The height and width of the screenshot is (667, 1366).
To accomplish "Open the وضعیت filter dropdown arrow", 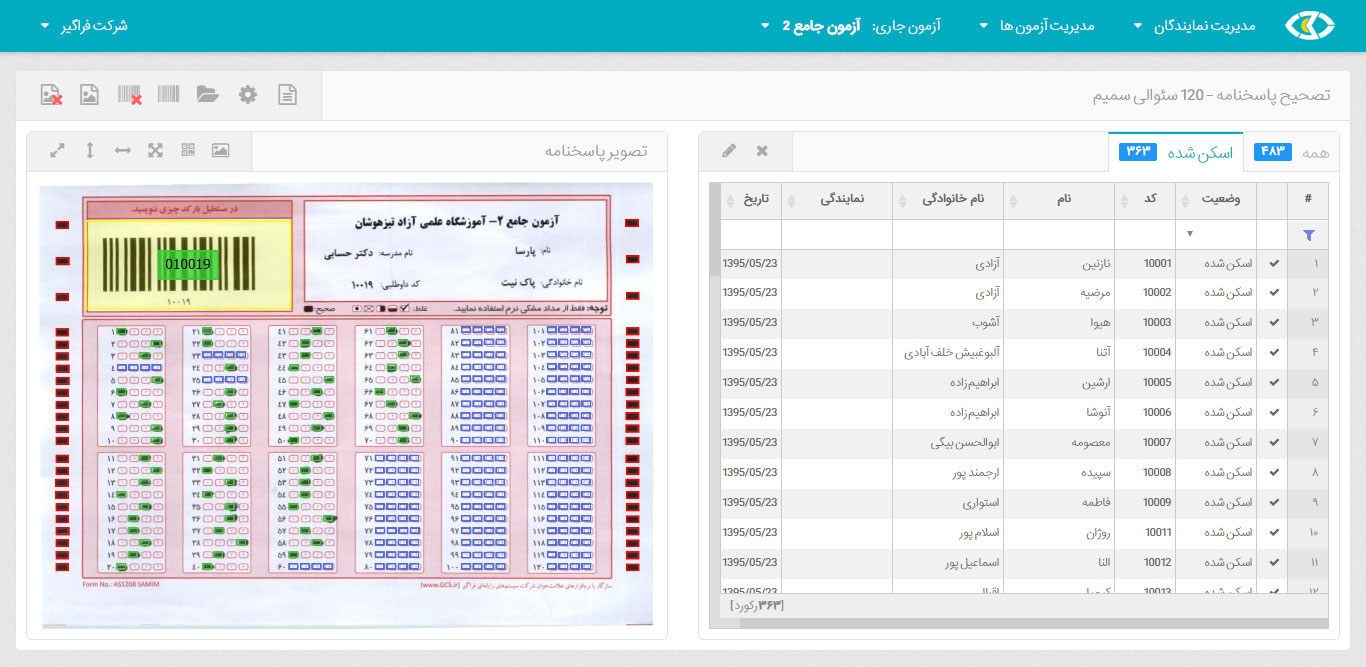I will [x=1190, y=235].
